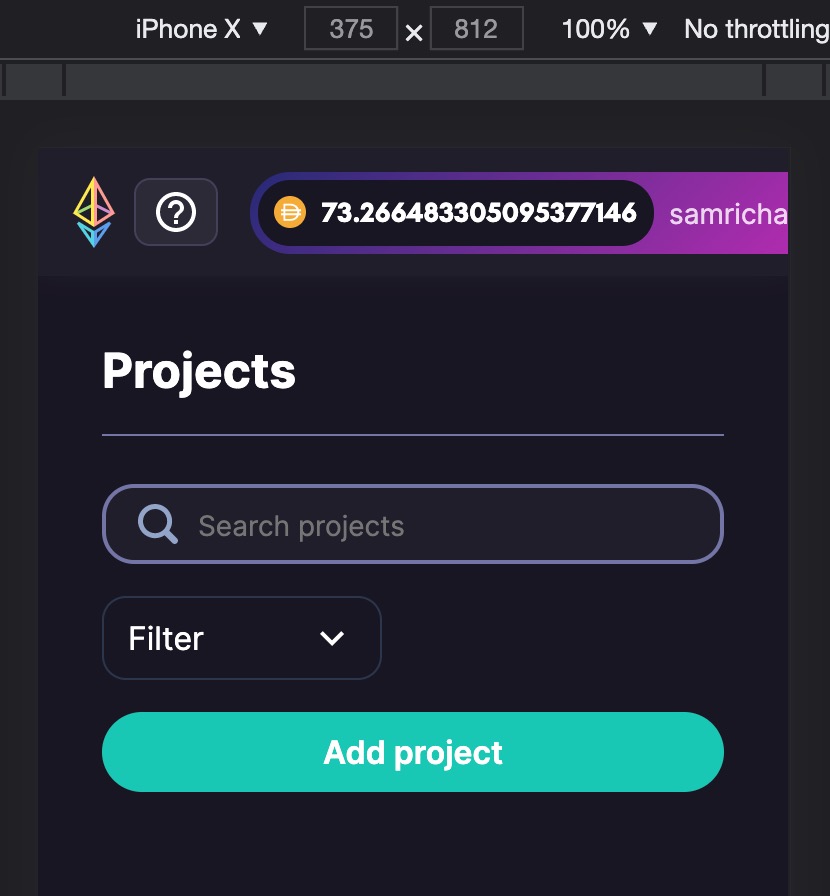Open the No throttling menu

click(x=755, y=28)
